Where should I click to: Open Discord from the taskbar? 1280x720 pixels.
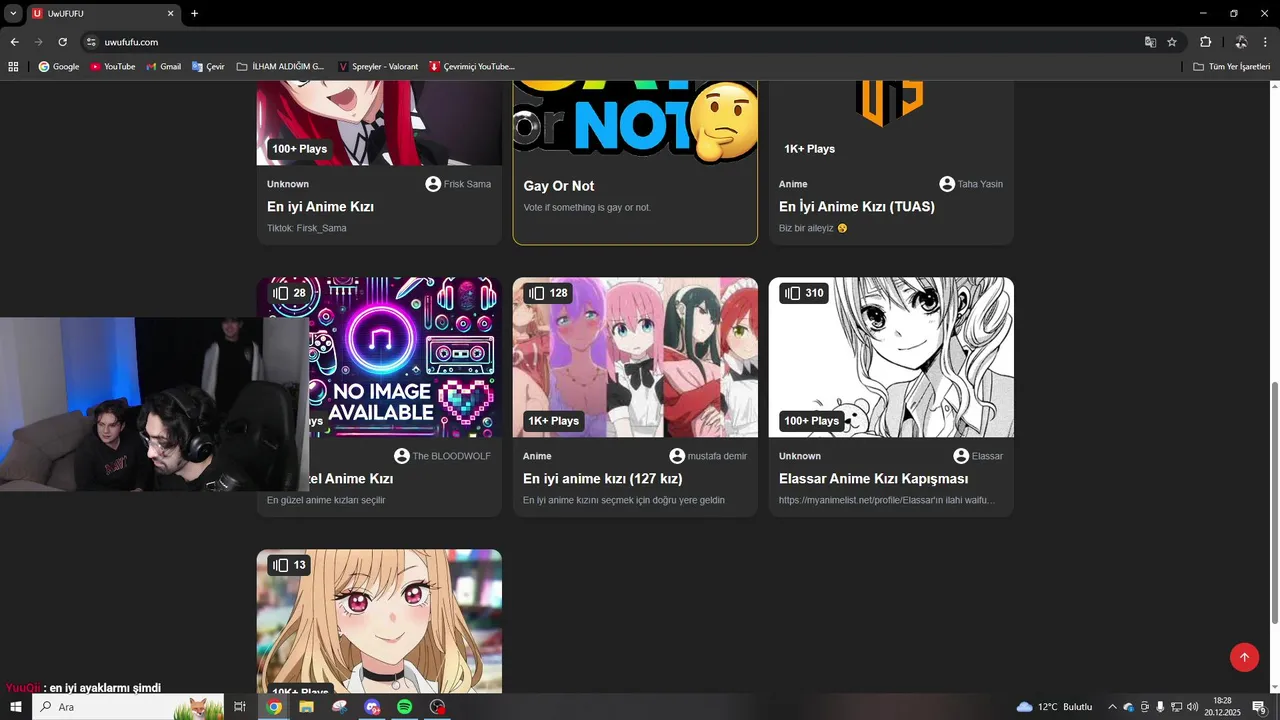[x=372, y=707]
